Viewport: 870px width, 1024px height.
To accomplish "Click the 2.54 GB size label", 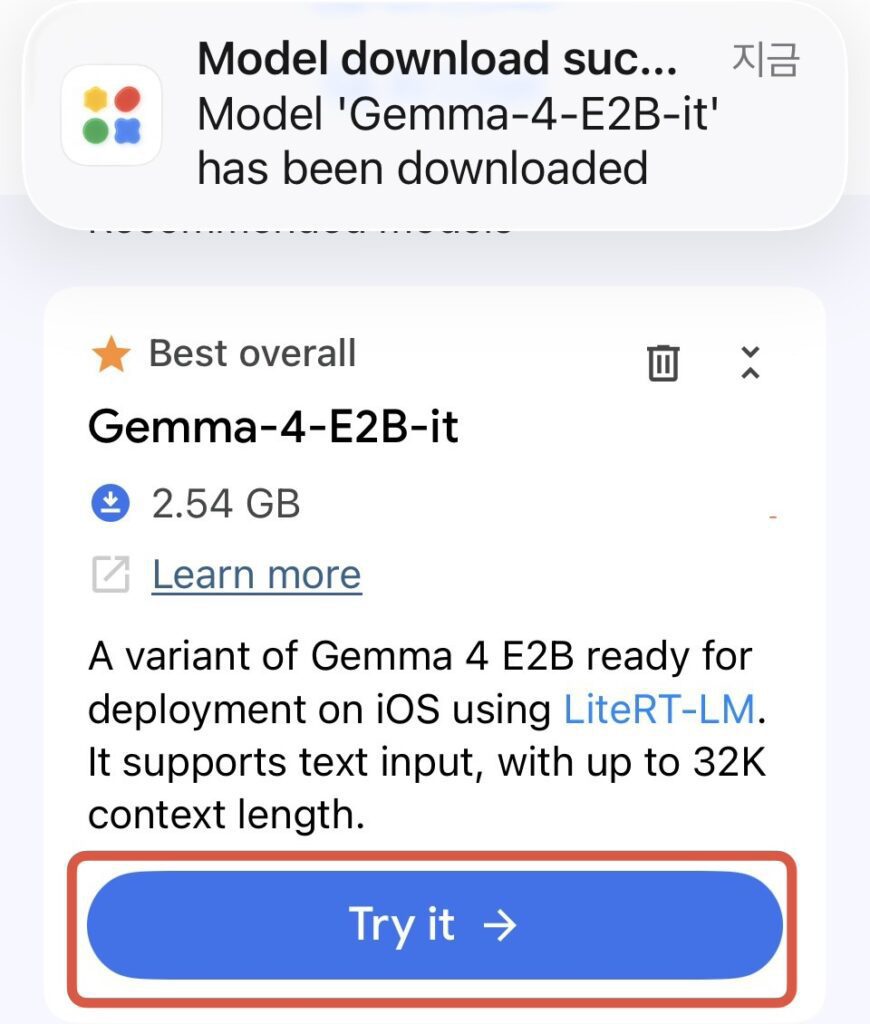I will point(226,503).
